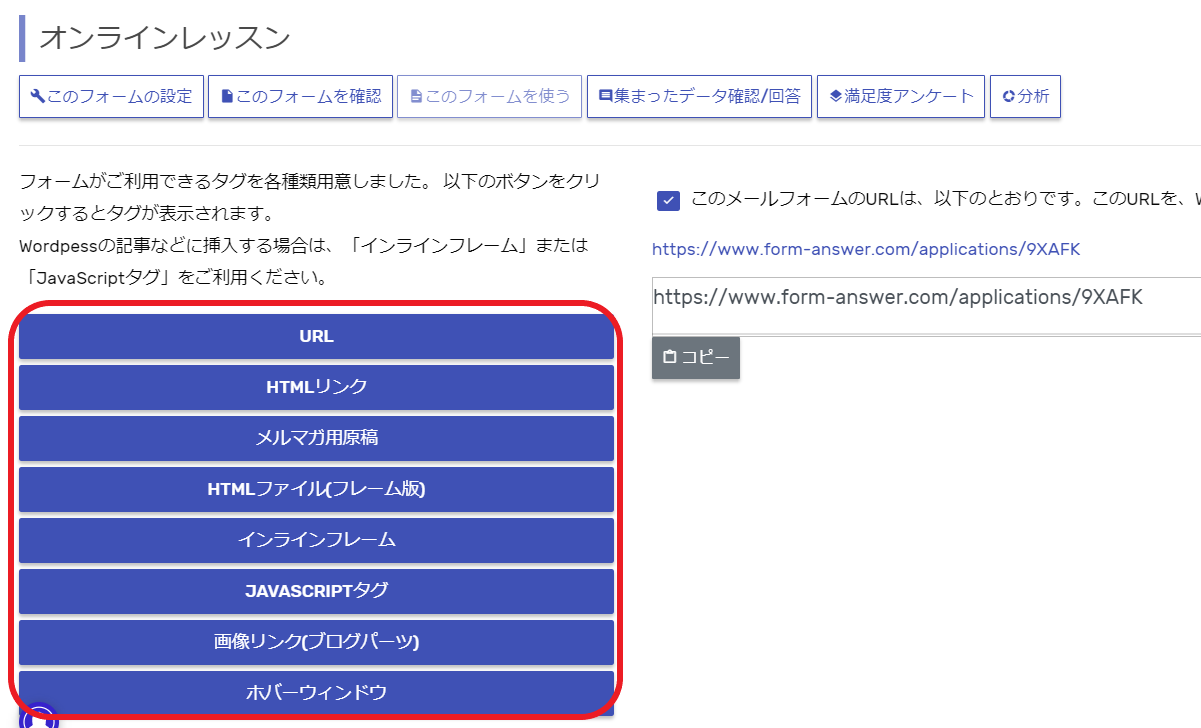
Task: Click このフォームを確認 button
Action: [x=300, y=96]
